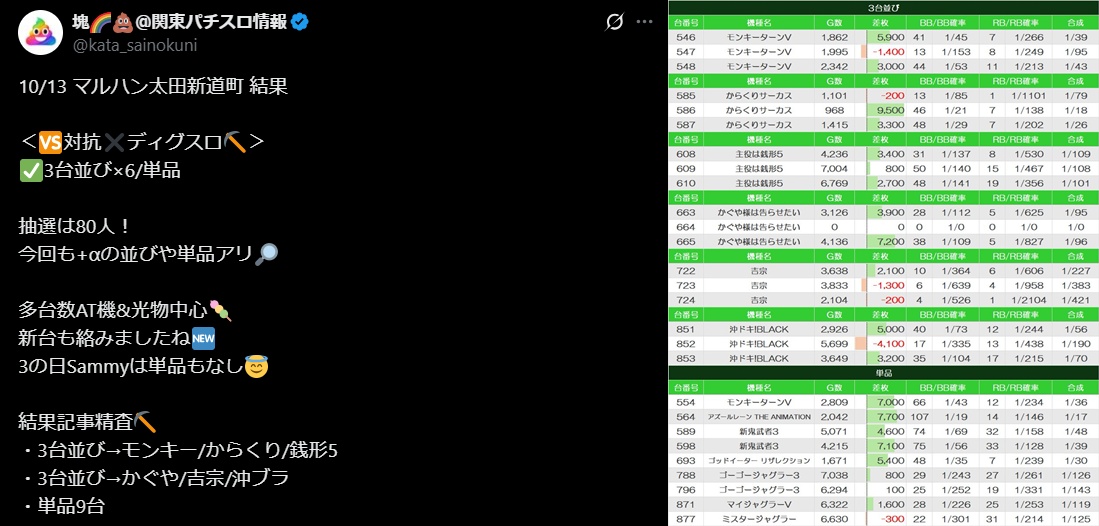Click the text 3台並び×6/単品

point(111,170)
